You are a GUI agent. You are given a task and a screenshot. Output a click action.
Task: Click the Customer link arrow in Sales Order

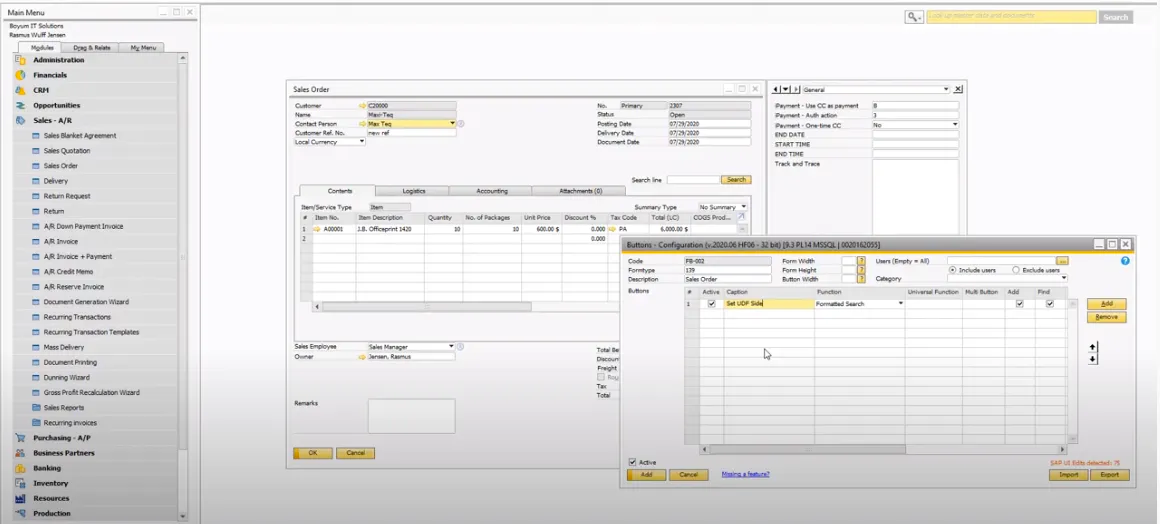pos(362,106)
